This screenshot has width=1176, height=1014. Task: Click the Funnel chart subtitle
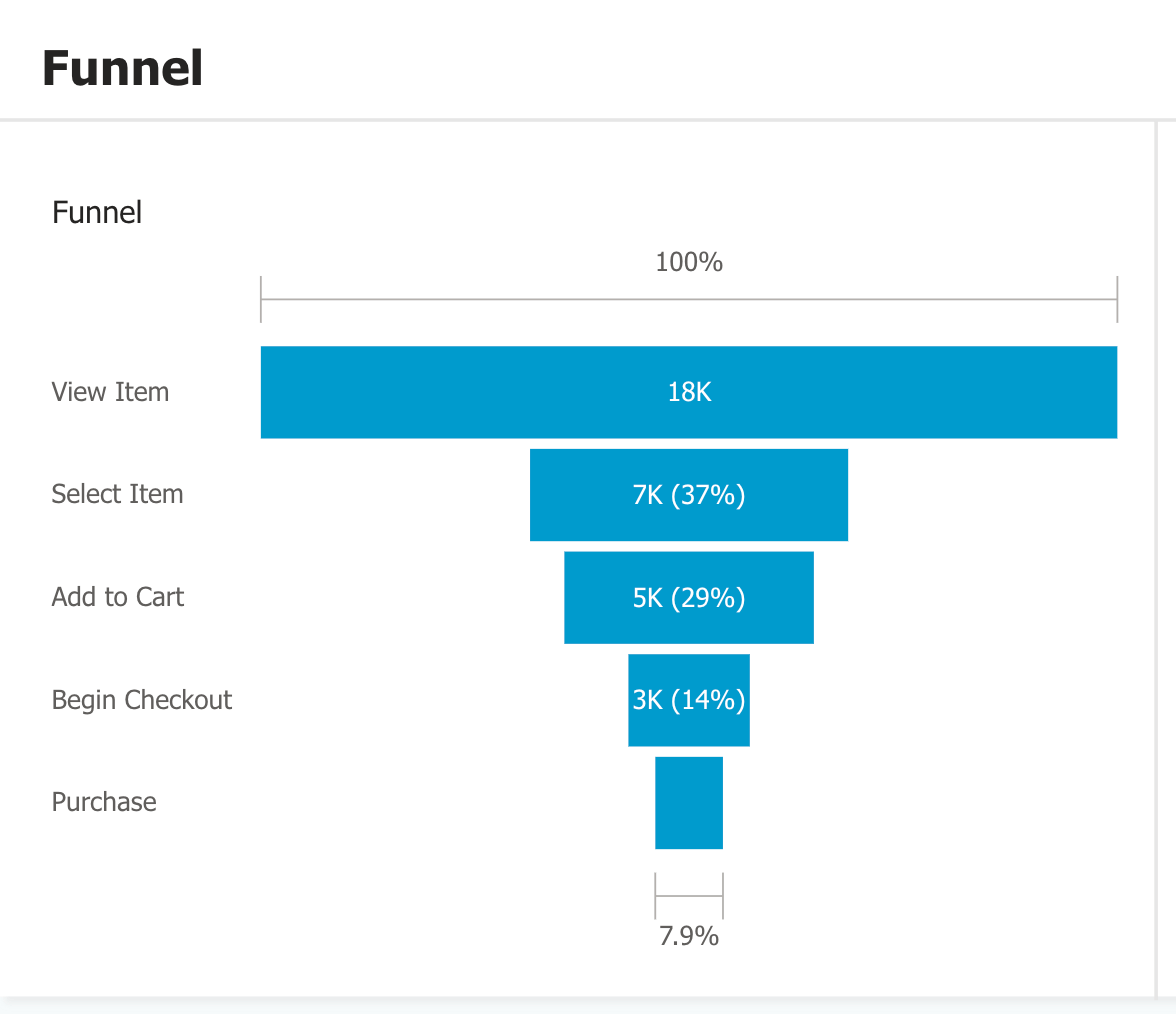point(97,213)
